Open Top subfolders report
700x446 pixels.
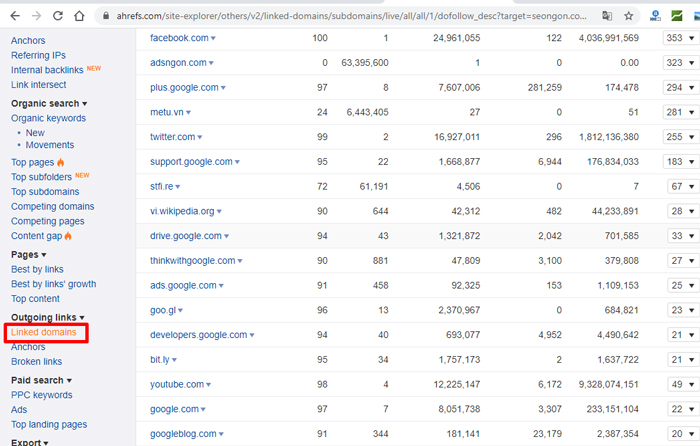point(42,177)
